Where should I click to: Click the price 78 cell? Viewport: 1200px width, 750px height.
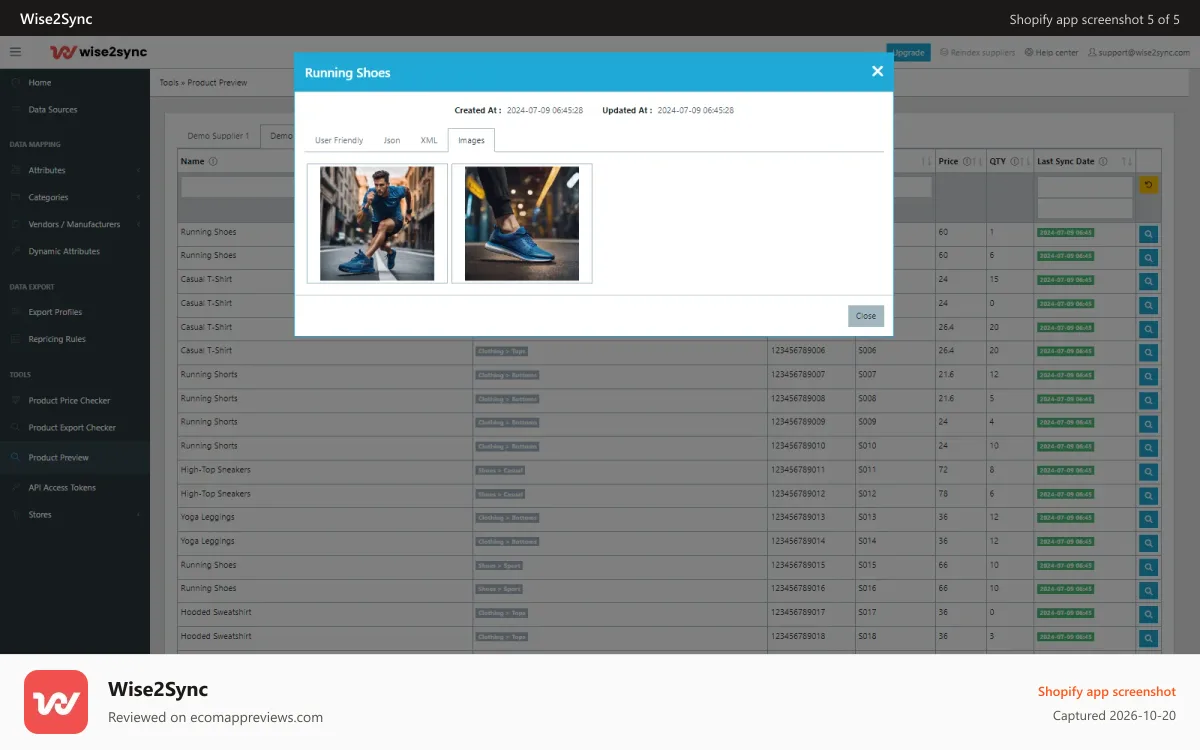[943, 494]
